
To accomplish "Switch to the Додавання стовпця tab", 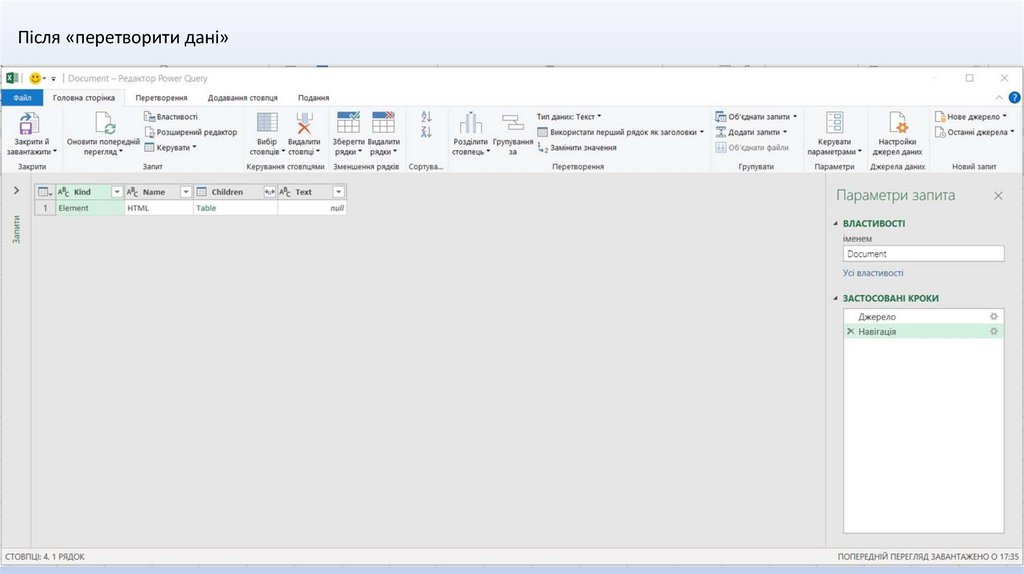I will pos(242,97).
